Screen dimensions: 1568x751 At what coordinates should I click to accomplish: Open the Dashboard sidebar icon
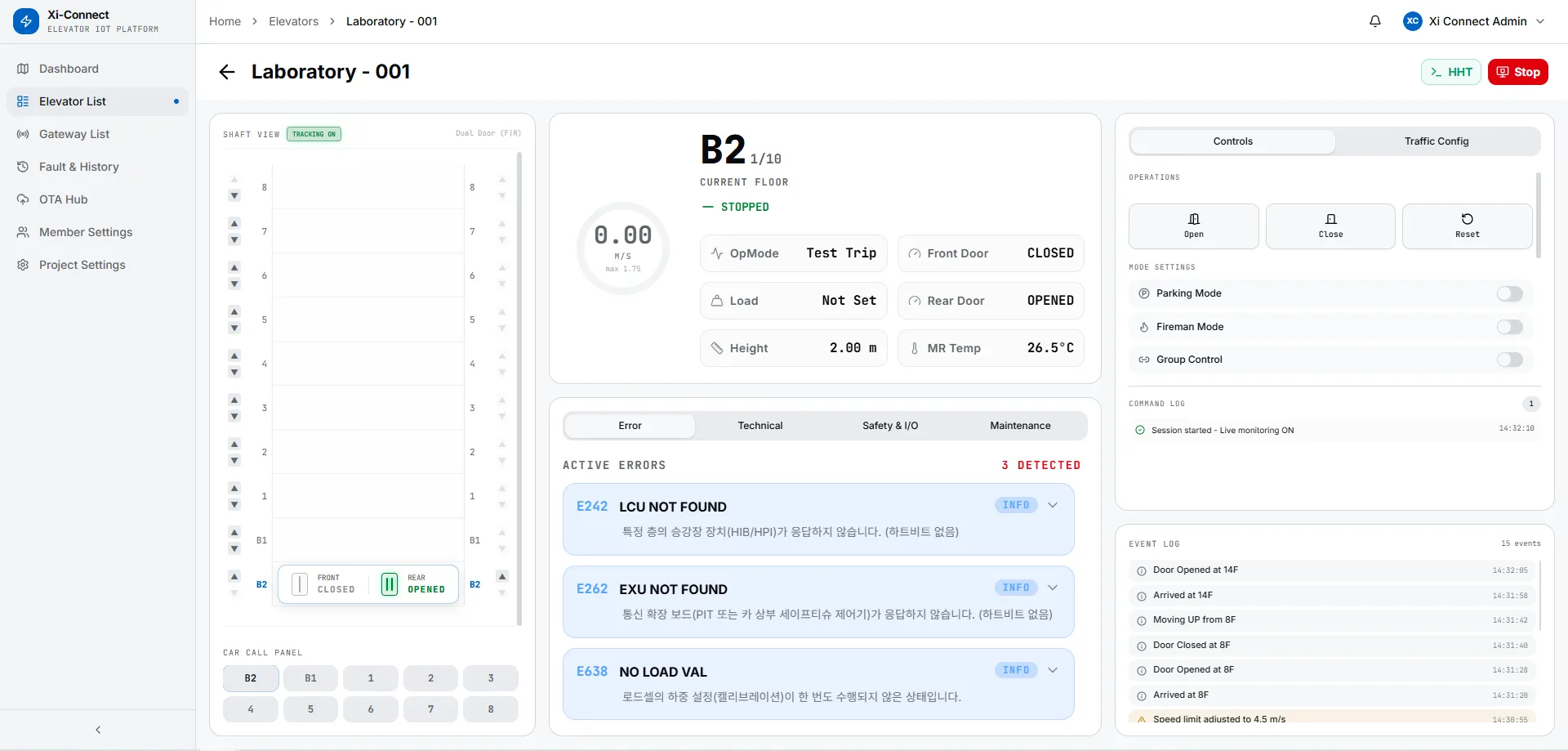coord(23,69)
